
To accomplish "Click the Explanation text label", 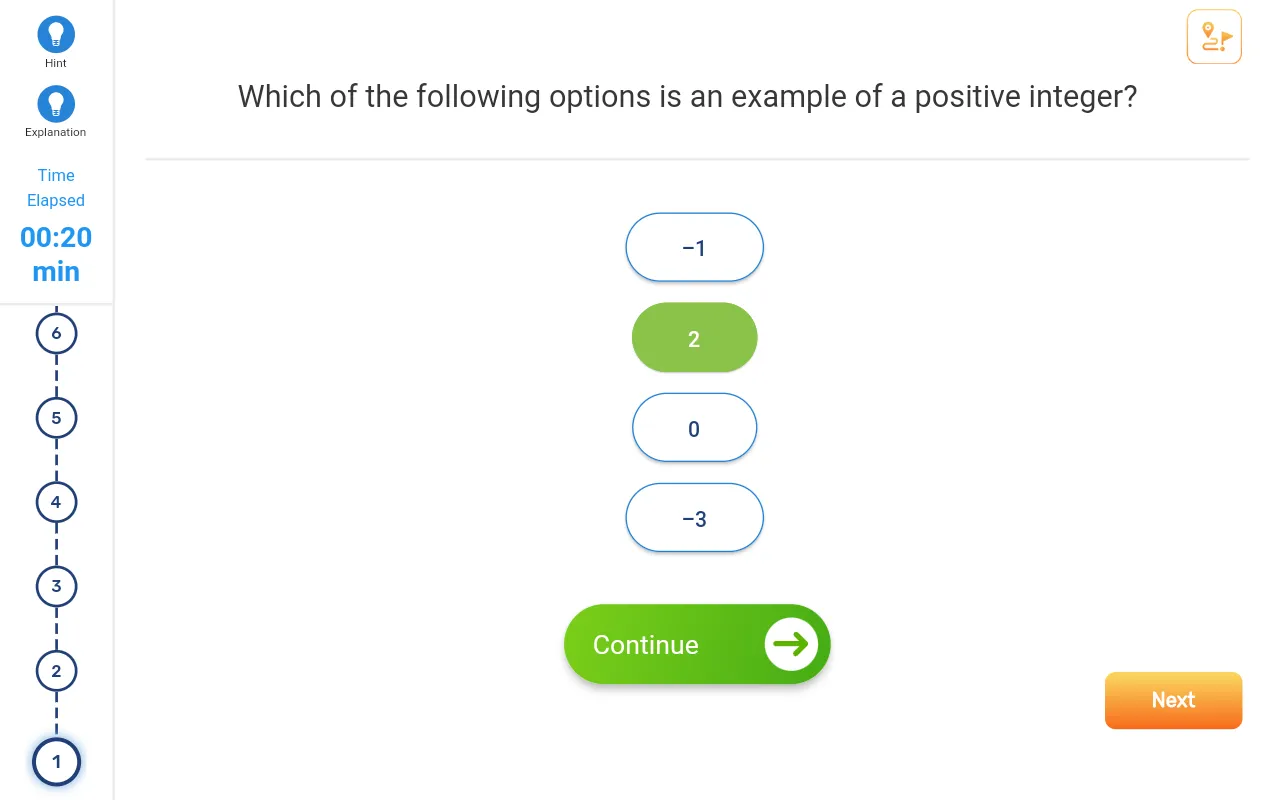I will coord(56,132).
